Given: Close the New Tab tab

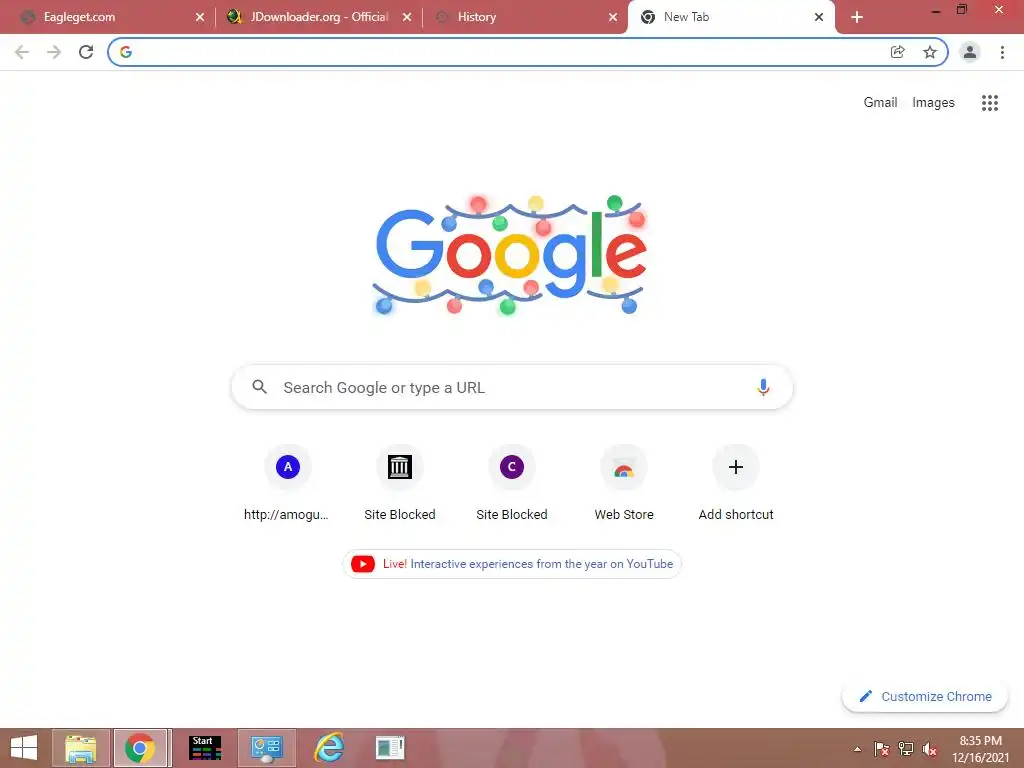Looking at the screenshot, I should tap(819, 17).
